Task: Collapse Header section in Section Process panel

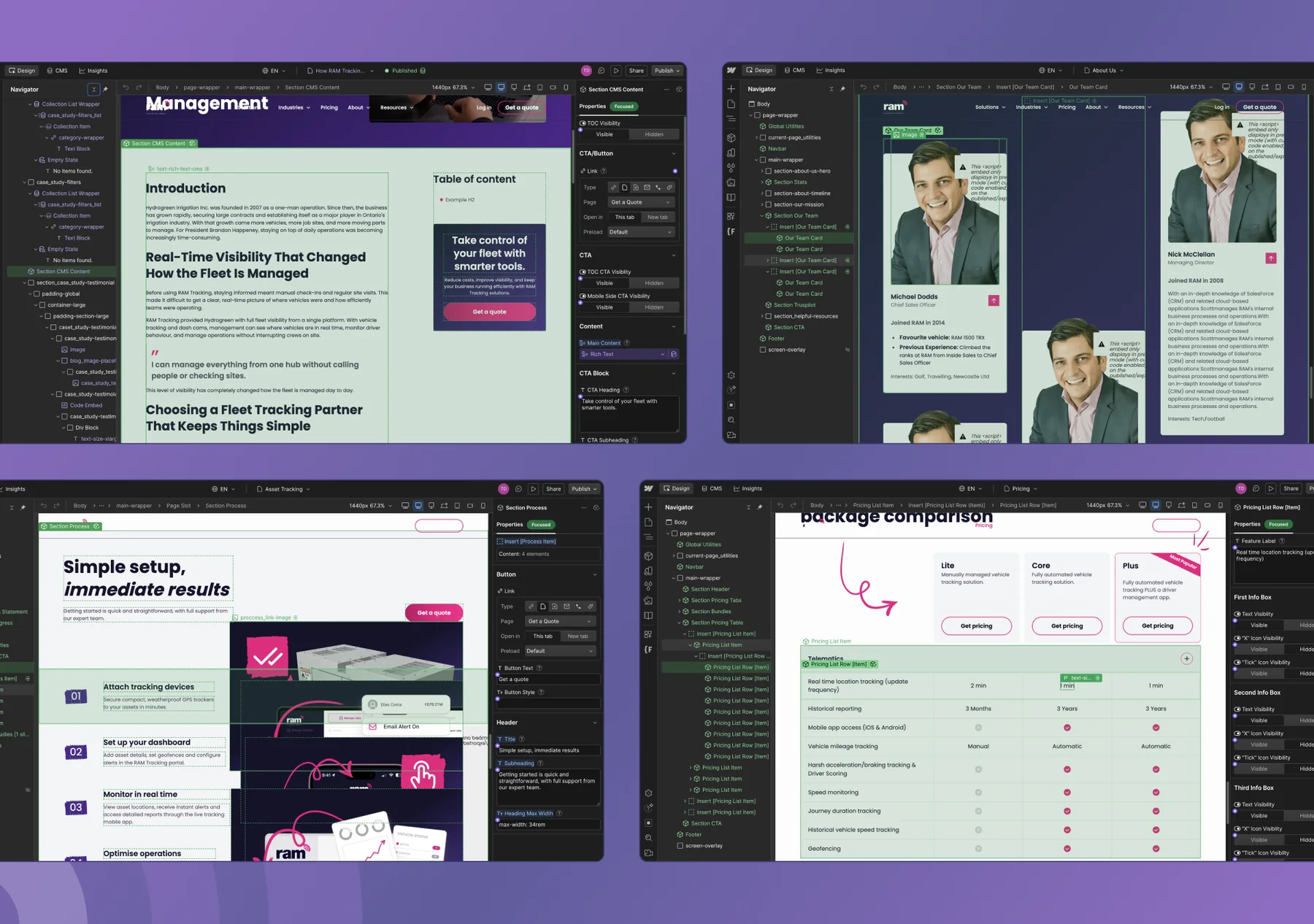Action: [595, 723]
